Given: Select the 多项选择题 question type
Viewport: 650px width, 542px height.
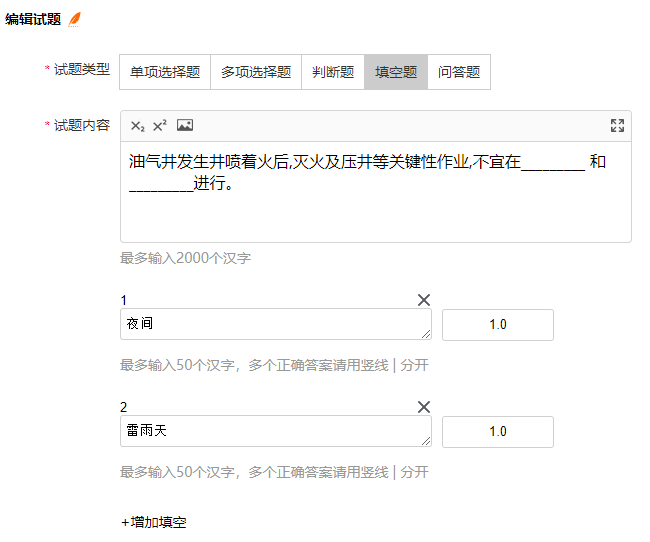Looking at the screenshot, I should [x=256, y=72].
